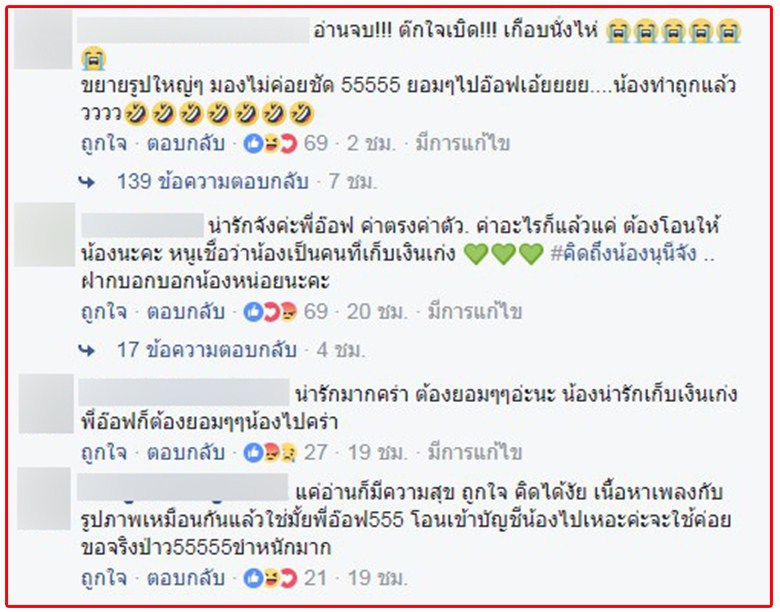Like the last comment via ถูกใจ
This screenshot has height=612, width=780.
tap(104, 578)
